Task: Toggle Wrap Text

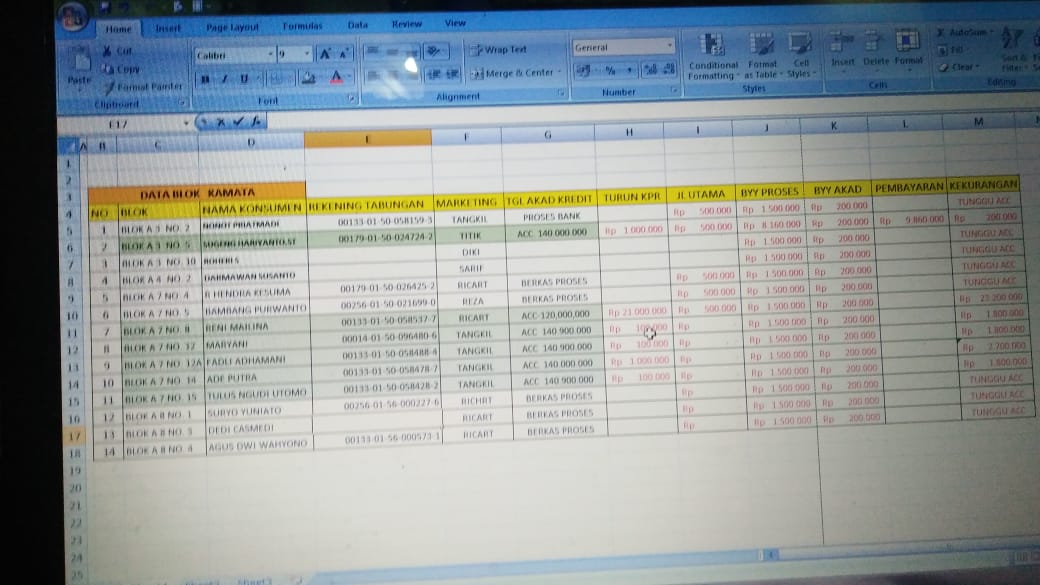Action: (x=498, y=50)
